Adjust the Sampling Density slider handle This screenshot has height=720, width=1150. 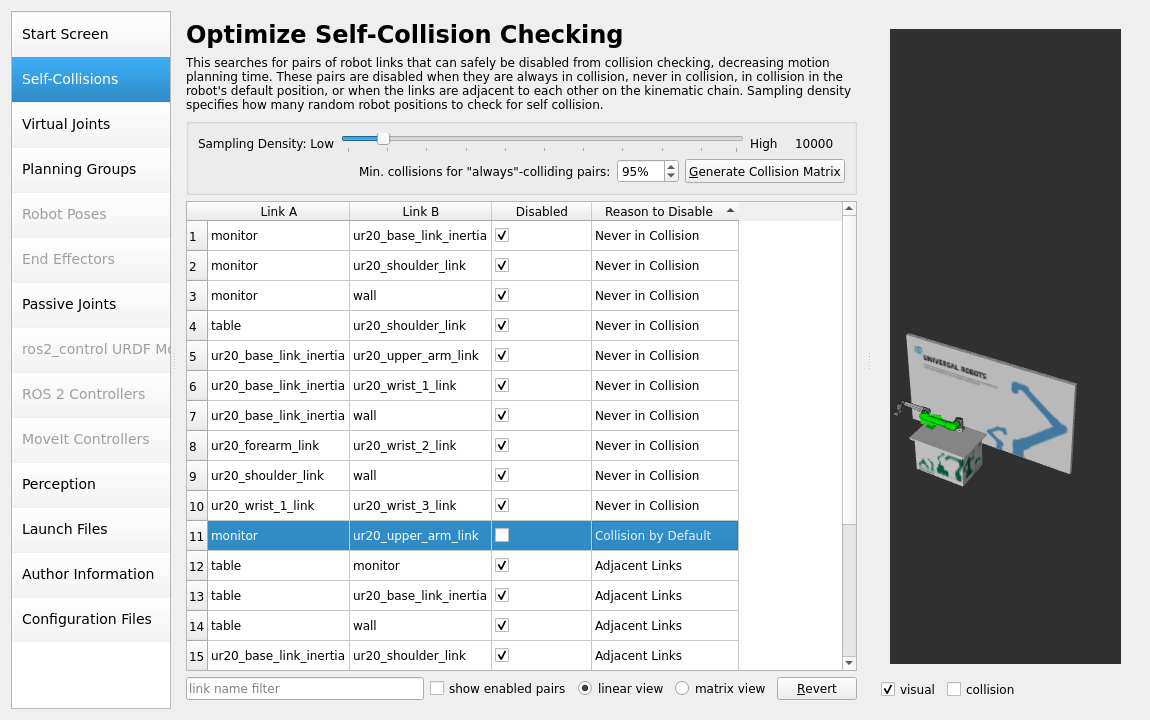[383, 139]
